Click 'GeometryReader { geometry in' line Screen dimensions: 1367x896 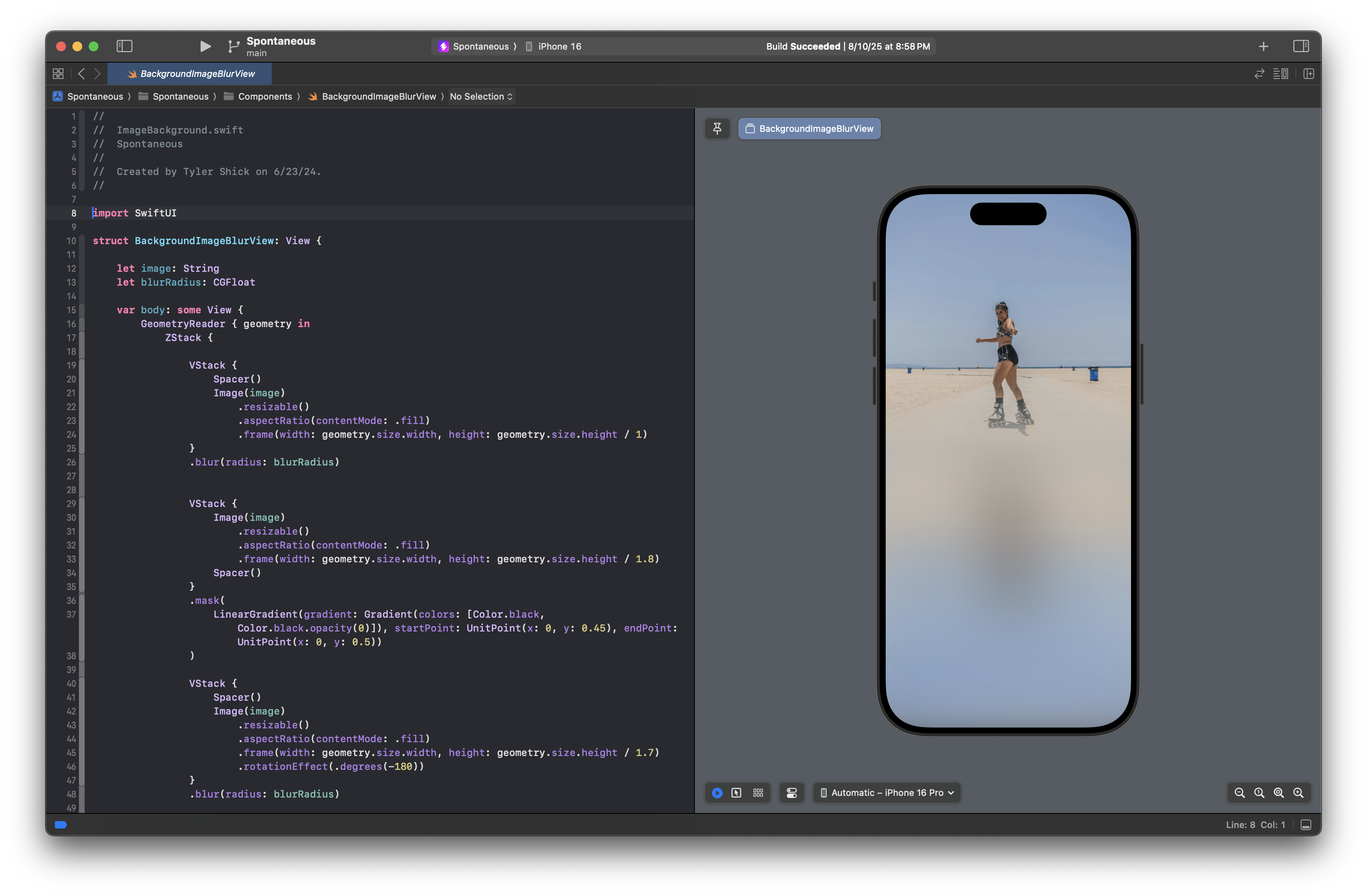(225, 324)
